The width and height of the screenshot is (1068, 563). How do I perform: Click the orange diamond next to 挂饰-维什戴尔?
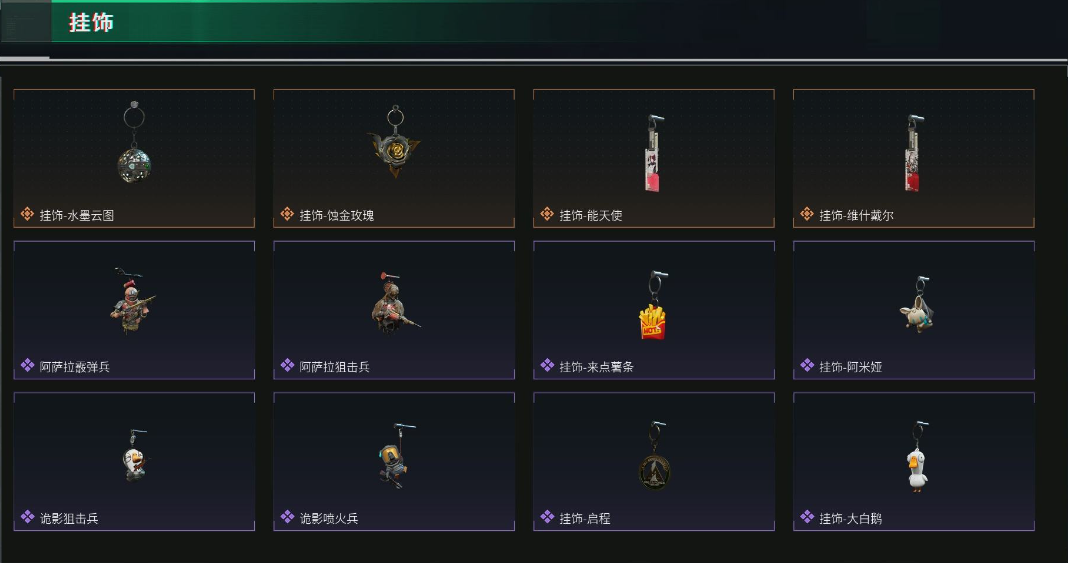pyautogui.click(x=807, y=214)
